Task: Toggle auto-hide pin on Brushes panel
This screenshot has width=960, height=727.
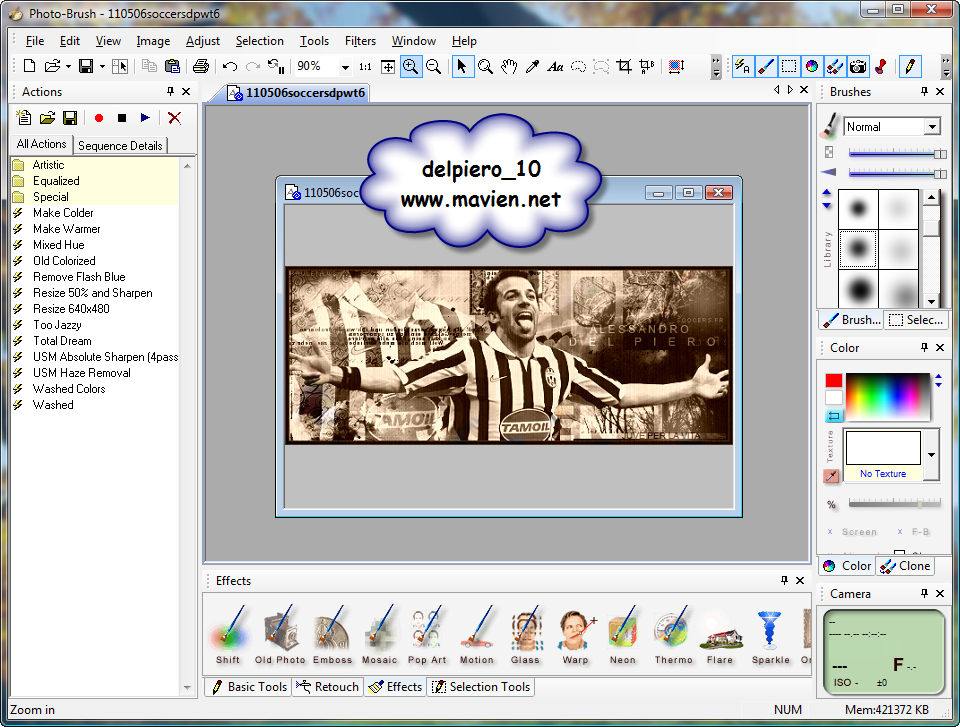Action: tap(924, 91)
